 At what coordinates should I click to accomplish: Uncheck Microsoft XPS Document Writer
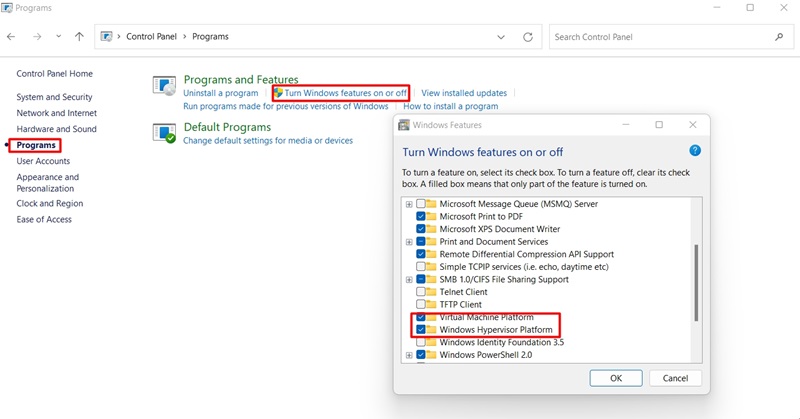click(421, 229)
